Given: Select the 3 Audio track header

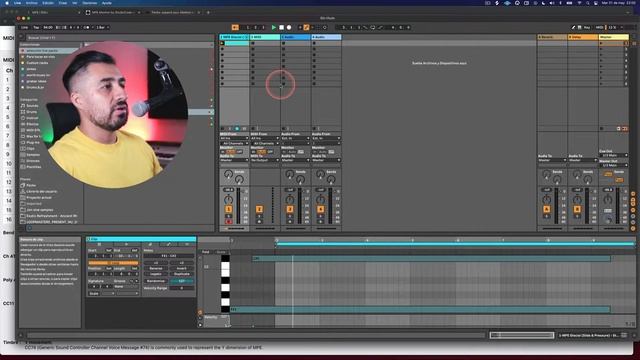Looking at the screenshot, I should tap(296, 37).
